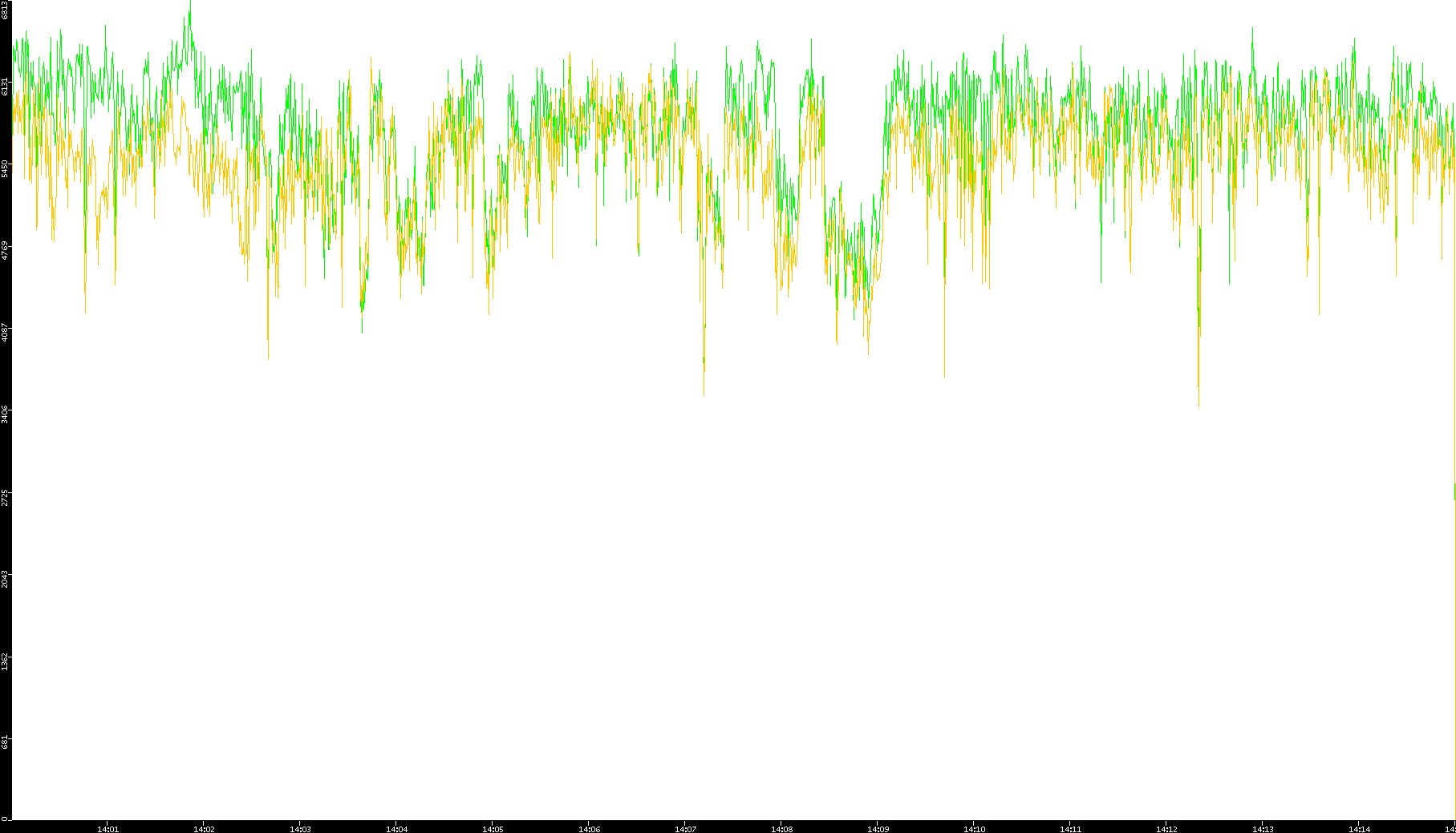Select the 4769 y-axis label
Viewport: 1456px width, 833px height.
(6, 251)
